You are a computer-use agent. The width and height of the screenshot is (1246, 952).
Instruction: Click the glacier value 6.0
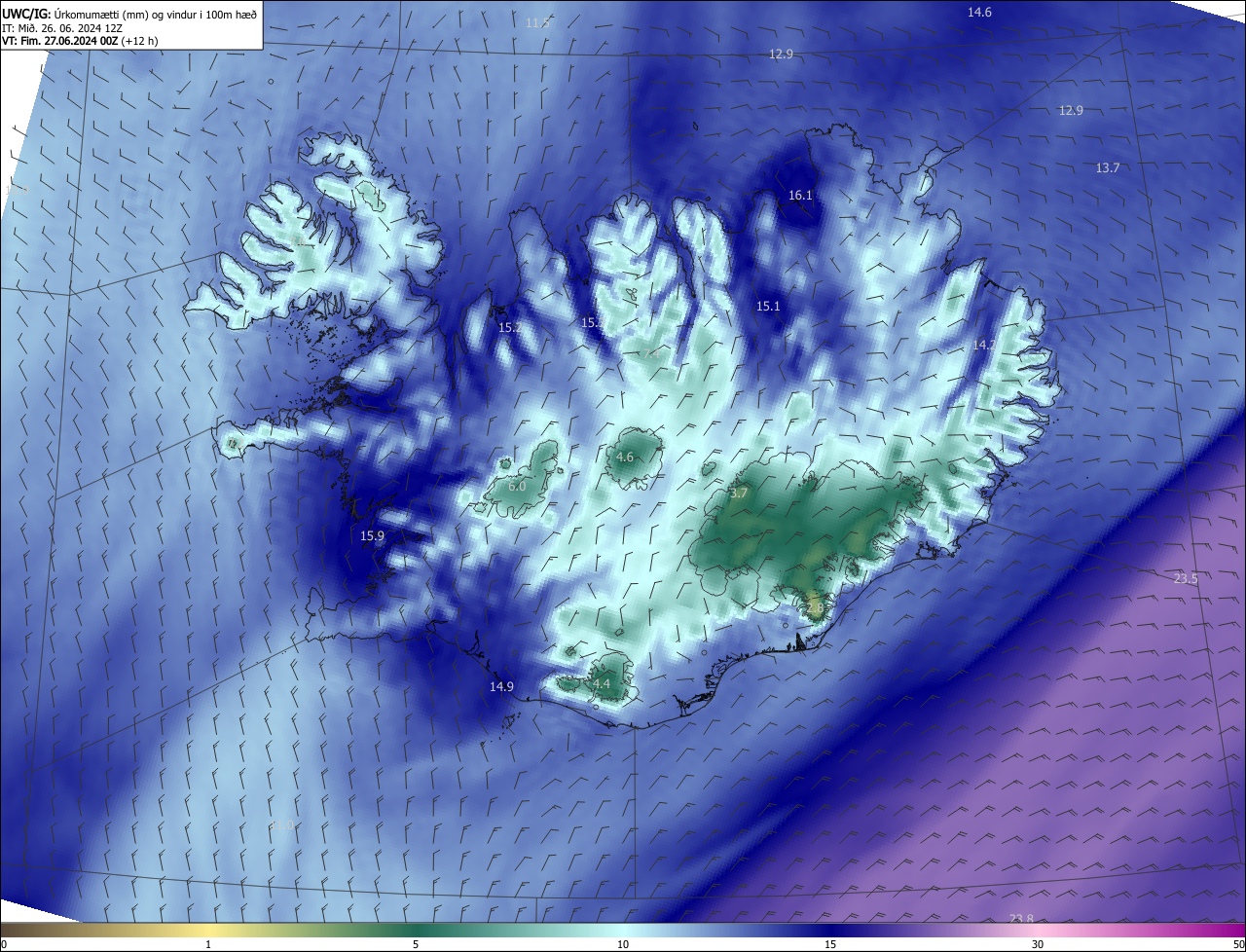pyautogui.click(x=517, y=486)
